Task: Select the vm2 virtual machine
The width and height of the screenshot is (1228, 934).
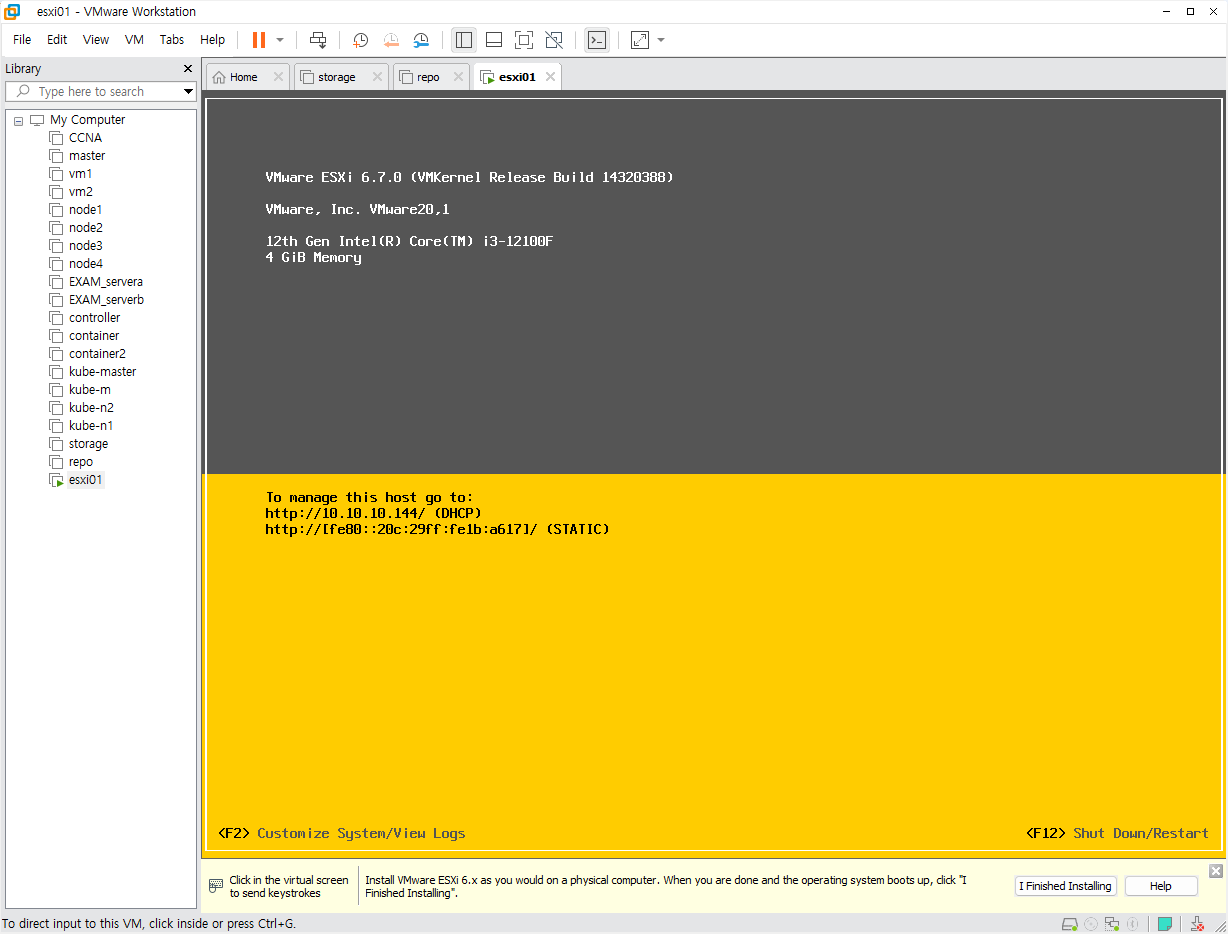Action: [x=80, y=192]
